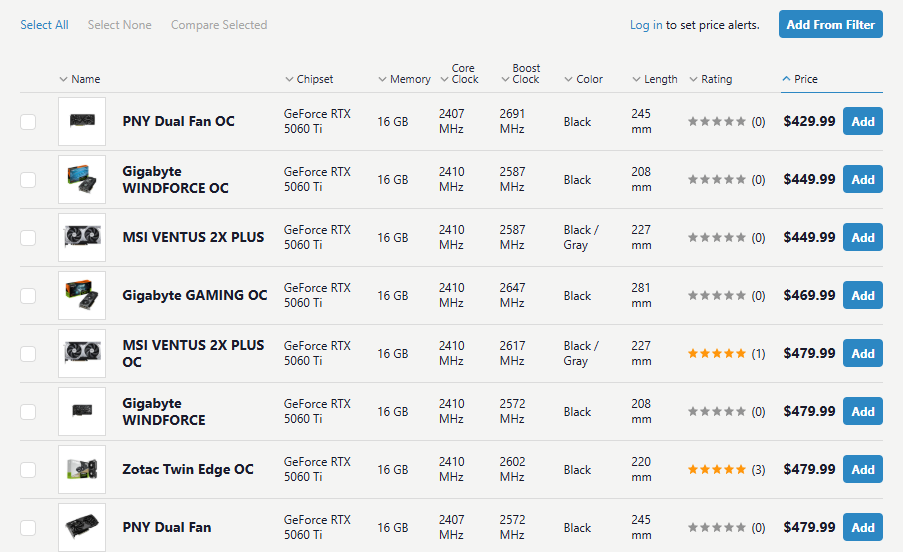Add the PNY Dual Fan for $479.99
Screen dimensions: 903x552
coord(863,527)
